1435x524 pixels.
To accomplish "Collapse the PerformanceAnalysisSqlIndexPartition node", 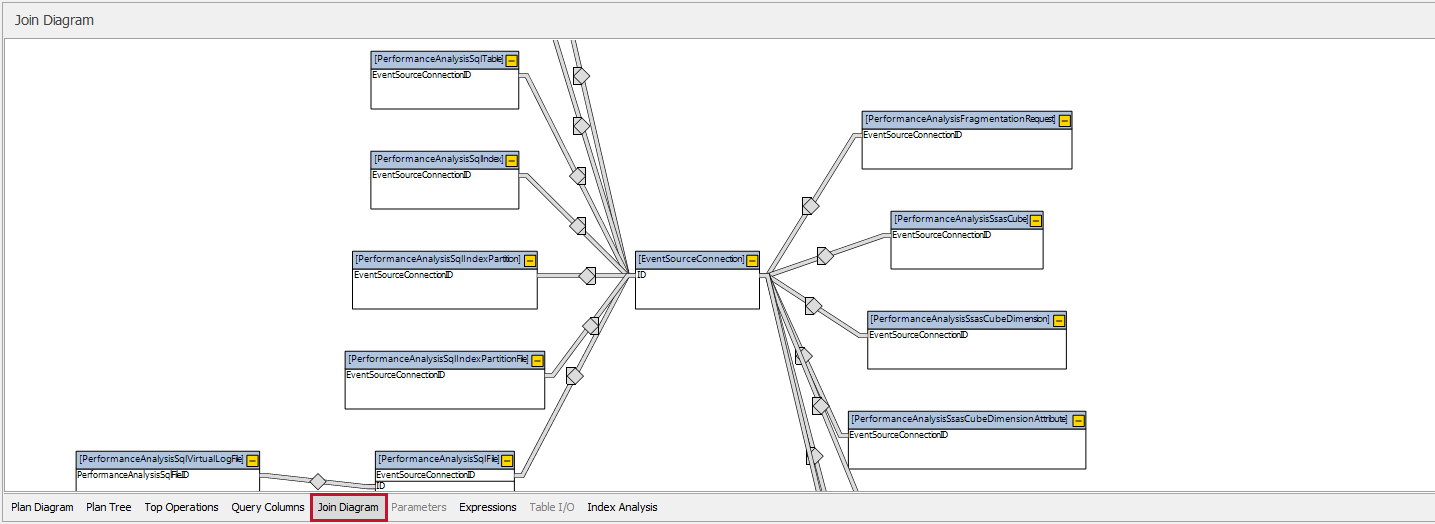I will point(530,260).
